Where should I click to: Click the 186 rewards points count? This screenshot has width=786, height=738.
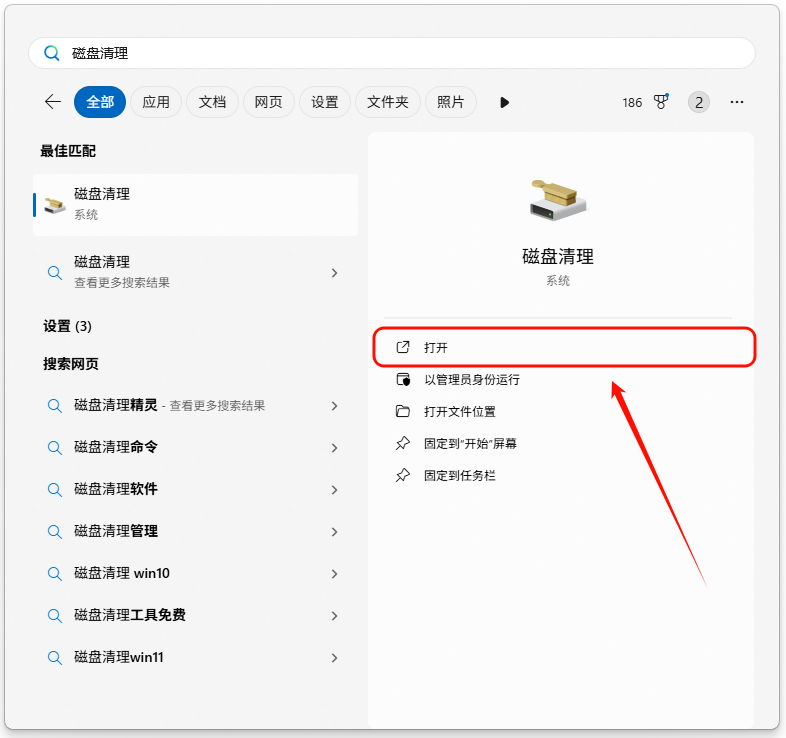pos(632,103)
